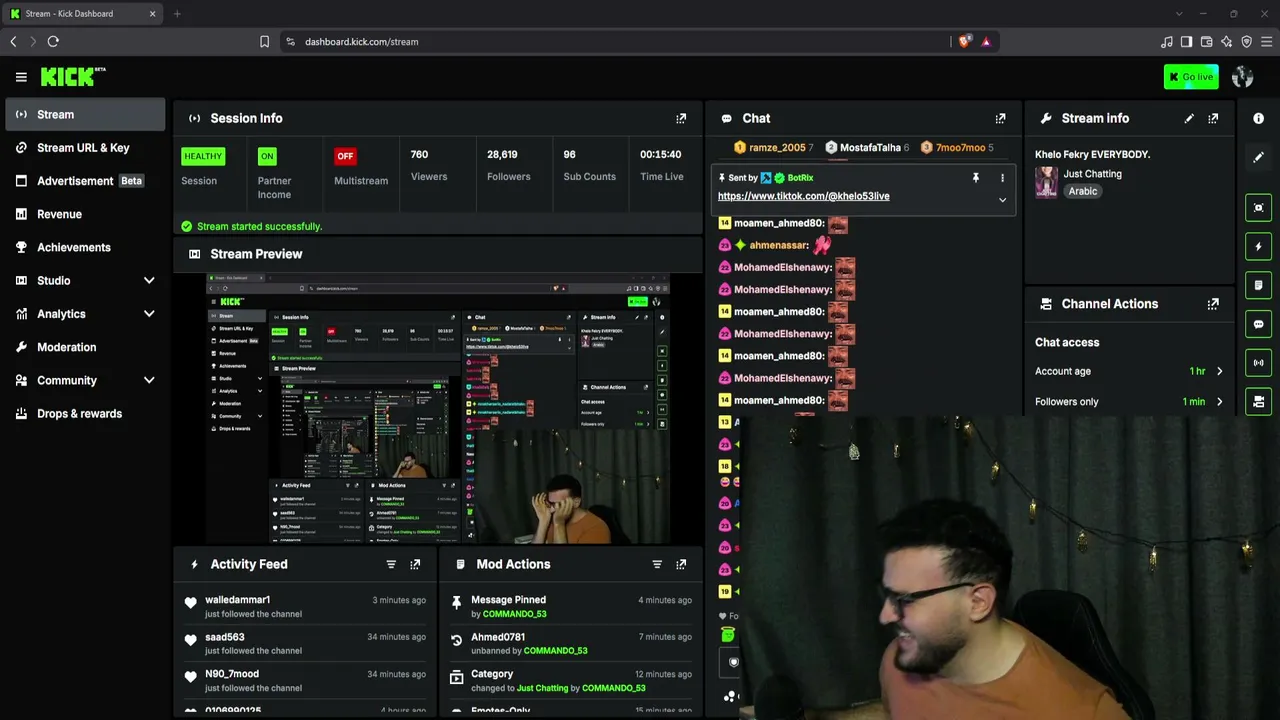Viewport: 1280px width, 720px height.
Task: Toggle the channel actions widget in right toolbar
Action: point(1259,401)
